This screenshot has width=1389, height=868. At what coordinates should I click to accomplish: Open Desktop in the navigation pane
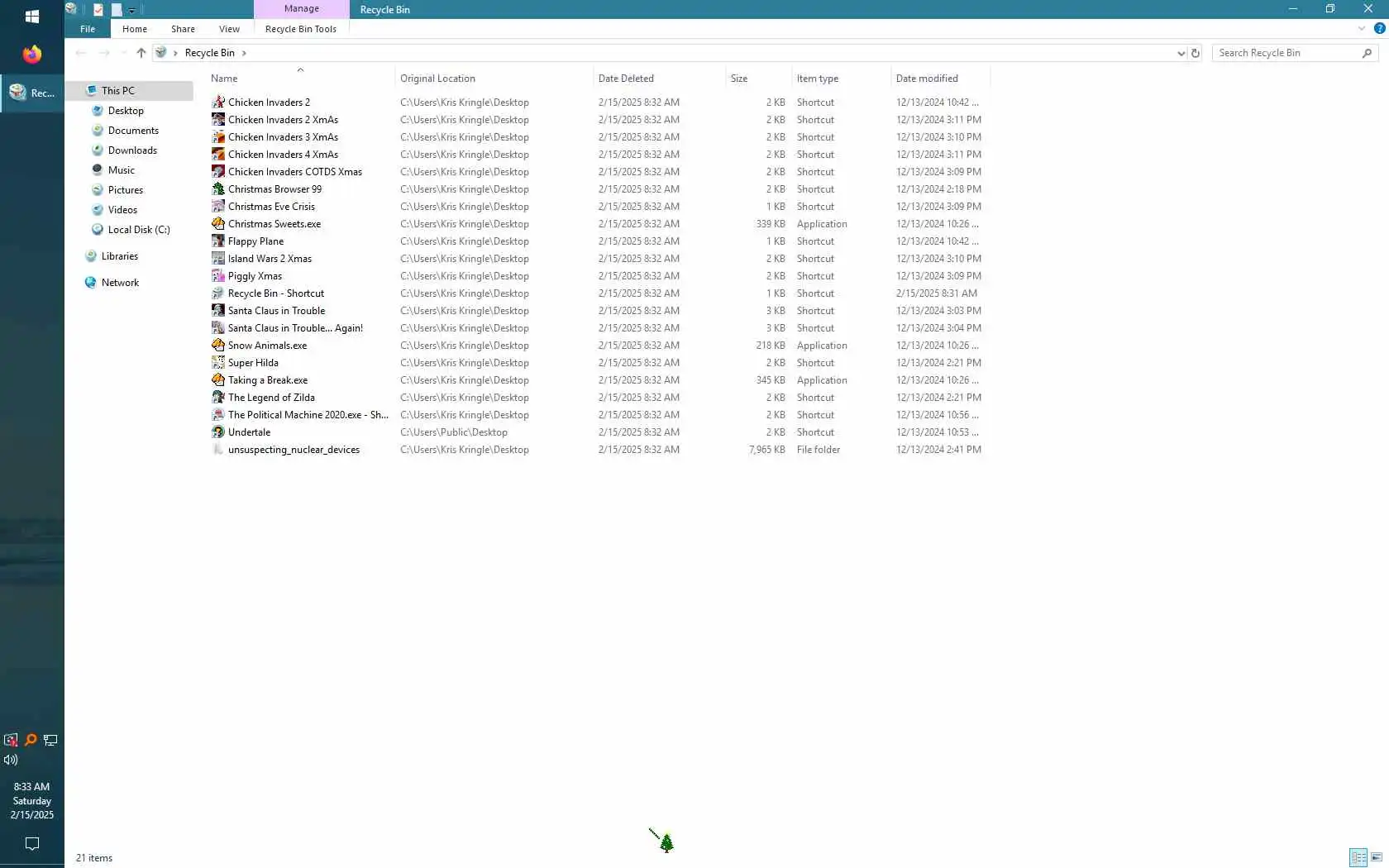click(x=126, y=111)
